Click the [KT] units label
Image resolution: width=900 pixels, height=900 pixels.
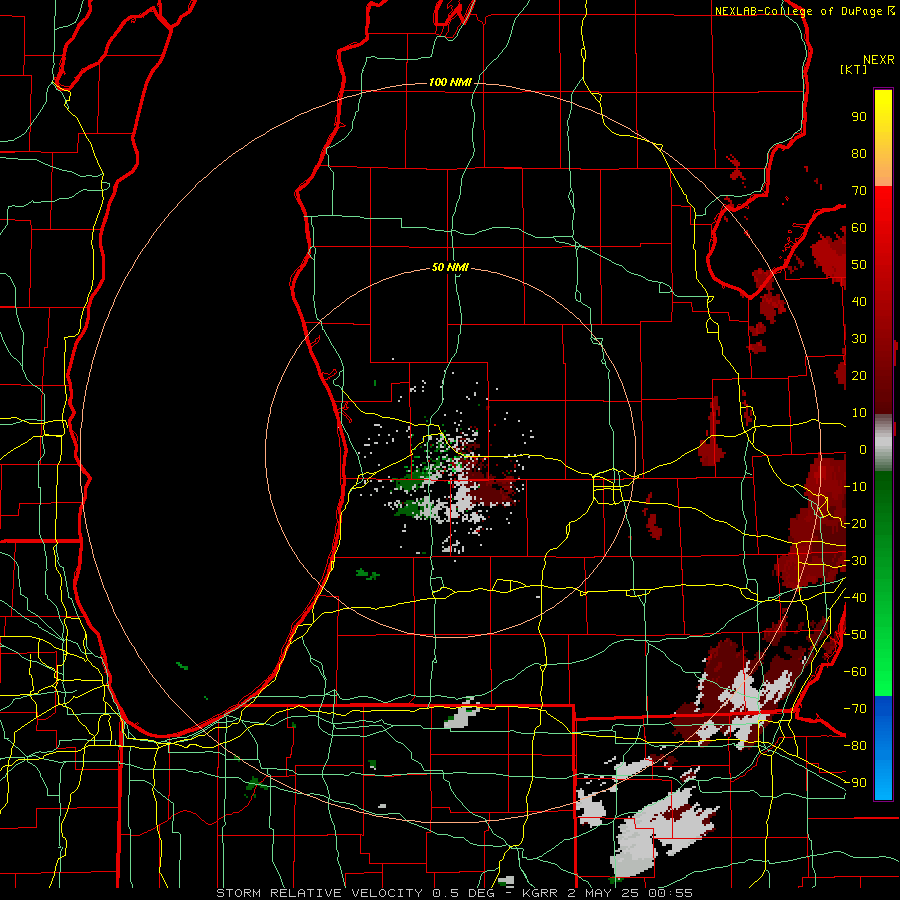coord(854,69)
